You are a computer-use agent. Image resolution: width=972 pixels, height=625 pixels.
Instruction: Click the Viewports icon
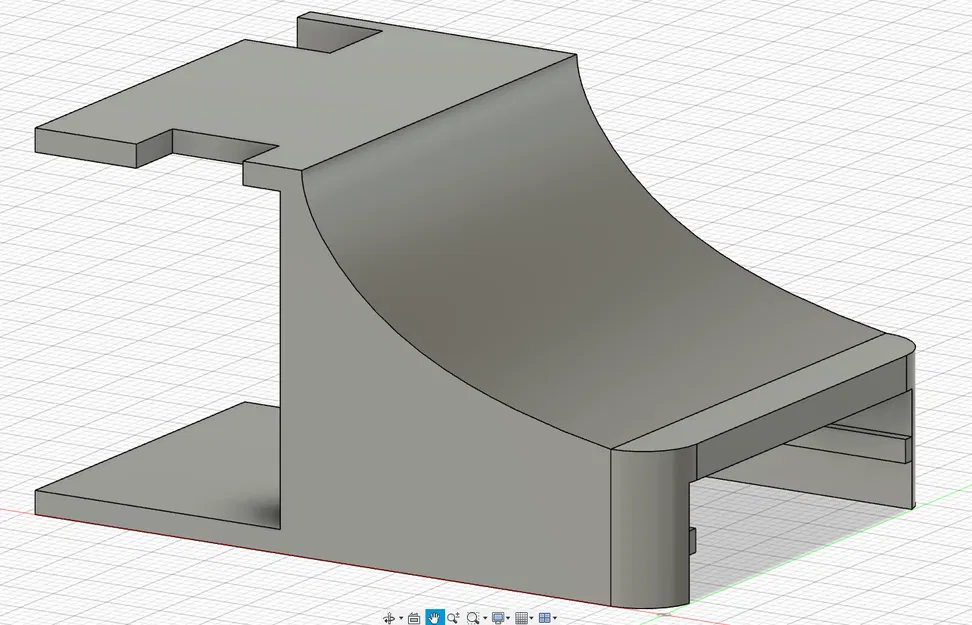(x=544, y=618)
